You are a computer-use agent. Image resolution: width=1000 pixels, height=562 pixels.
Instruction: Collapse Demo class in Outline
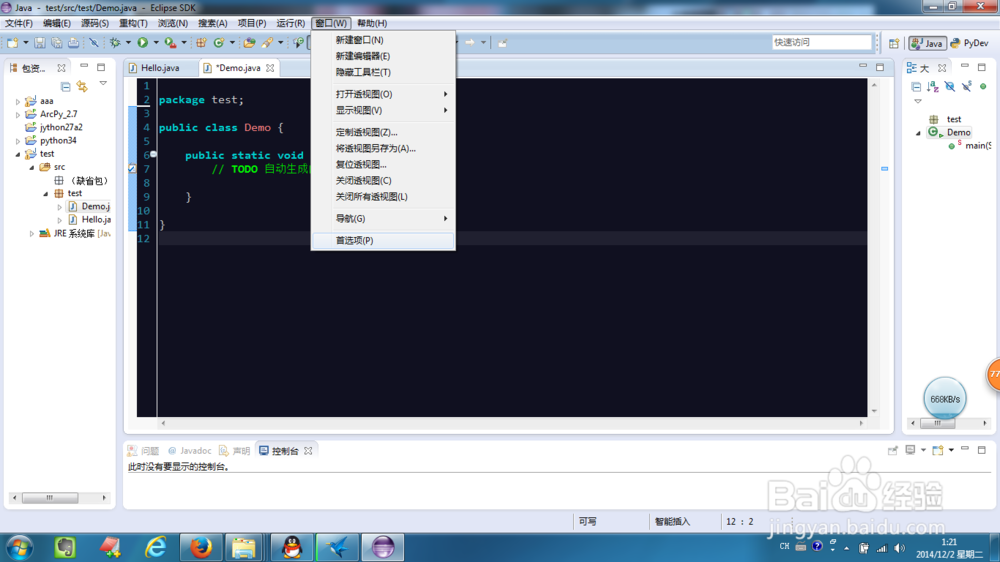point(918,133)
